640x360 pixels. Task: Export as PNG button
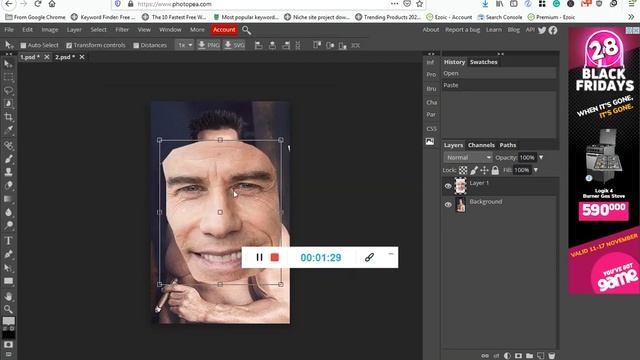[209, 45]
